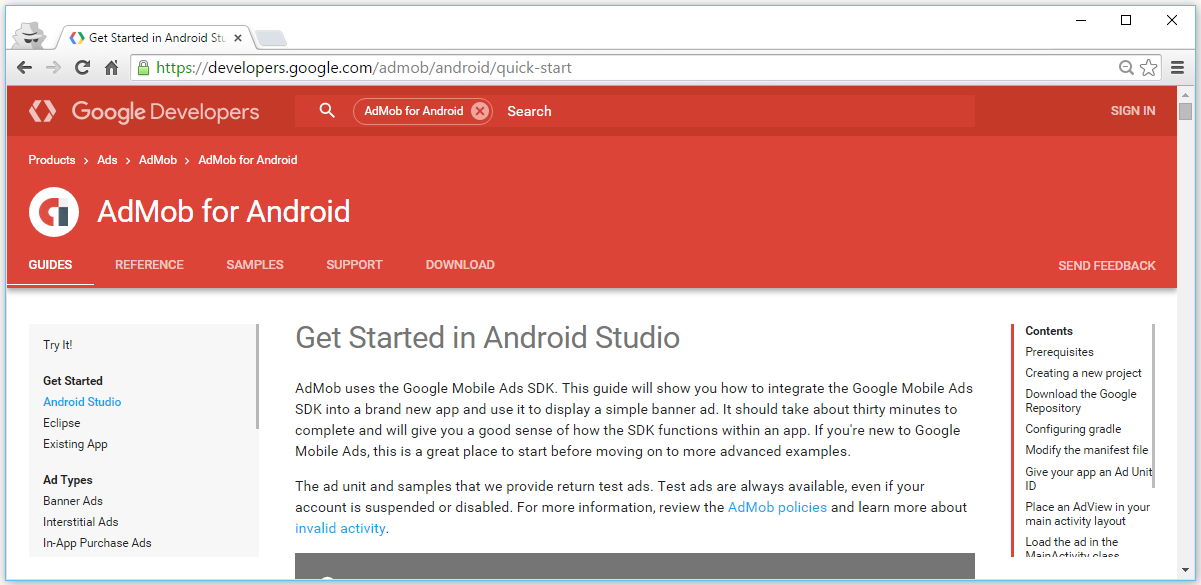Go to the DOWNLOAD tab

[460, 265]
